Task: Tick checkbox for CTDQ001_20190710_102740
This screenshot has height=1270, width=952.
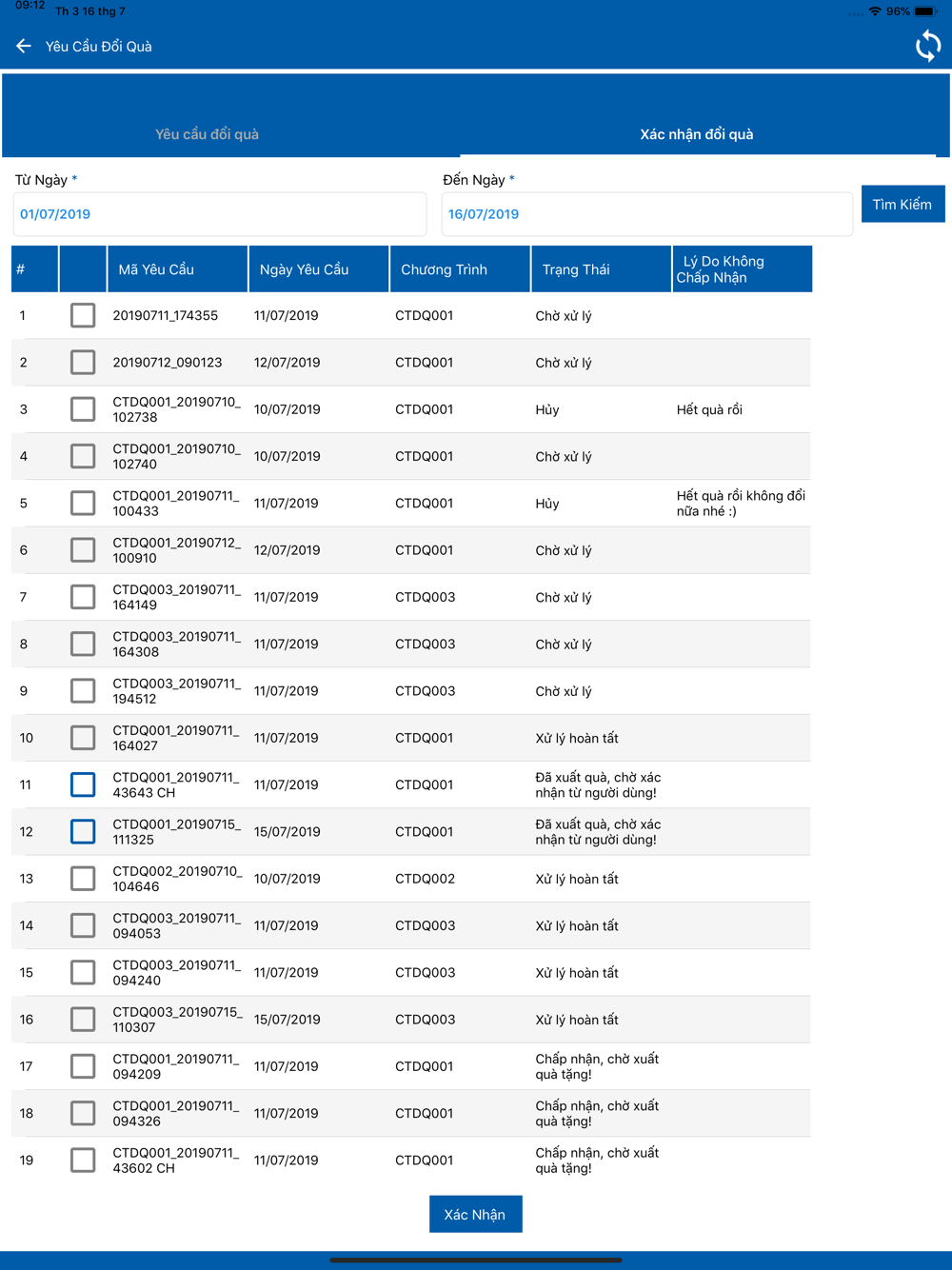Action: point(83,456)
